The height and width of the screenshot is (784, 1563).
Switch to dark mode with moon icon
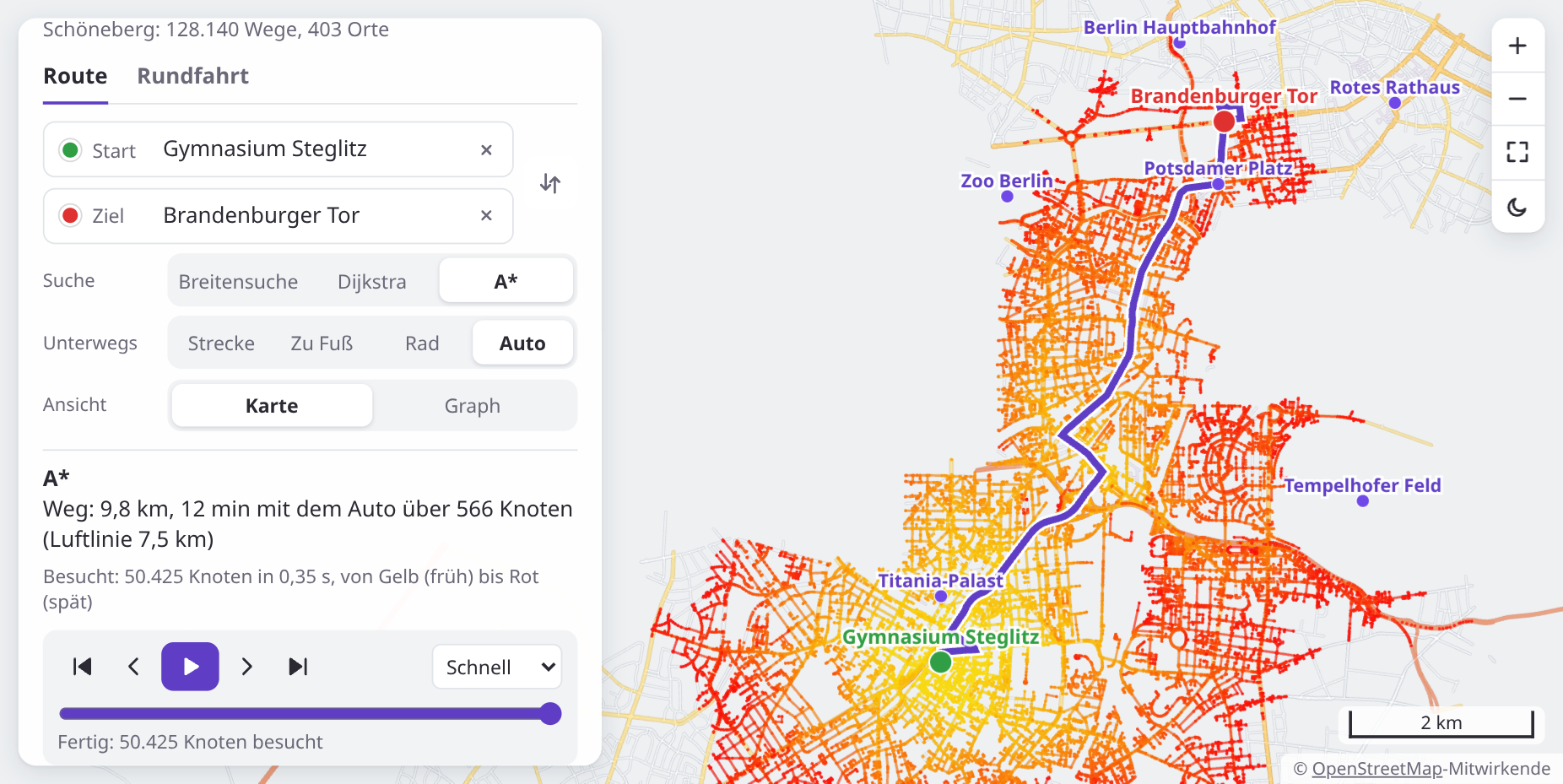[1517, 207]
